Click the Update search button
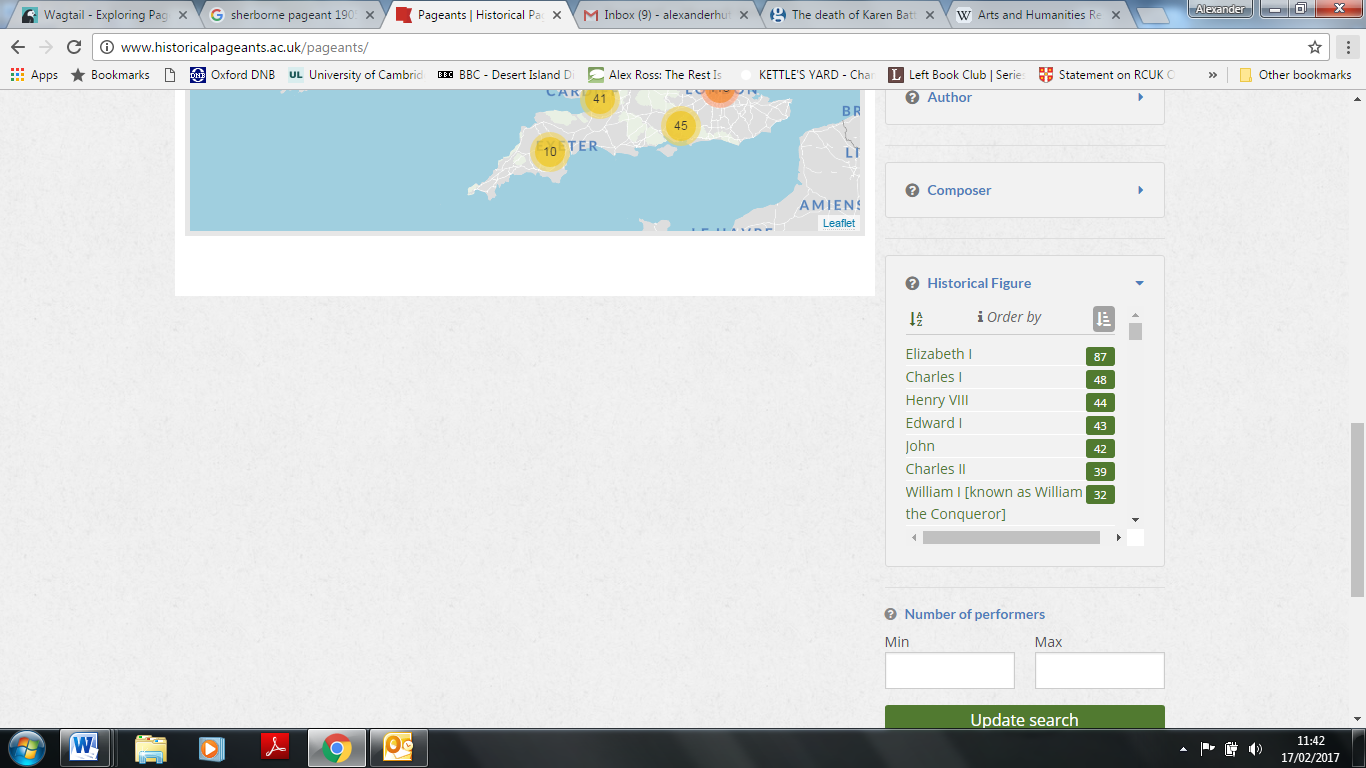The width and height of the screenshot is (1366, 768). pyautogui.click(x=1024, y=719)
